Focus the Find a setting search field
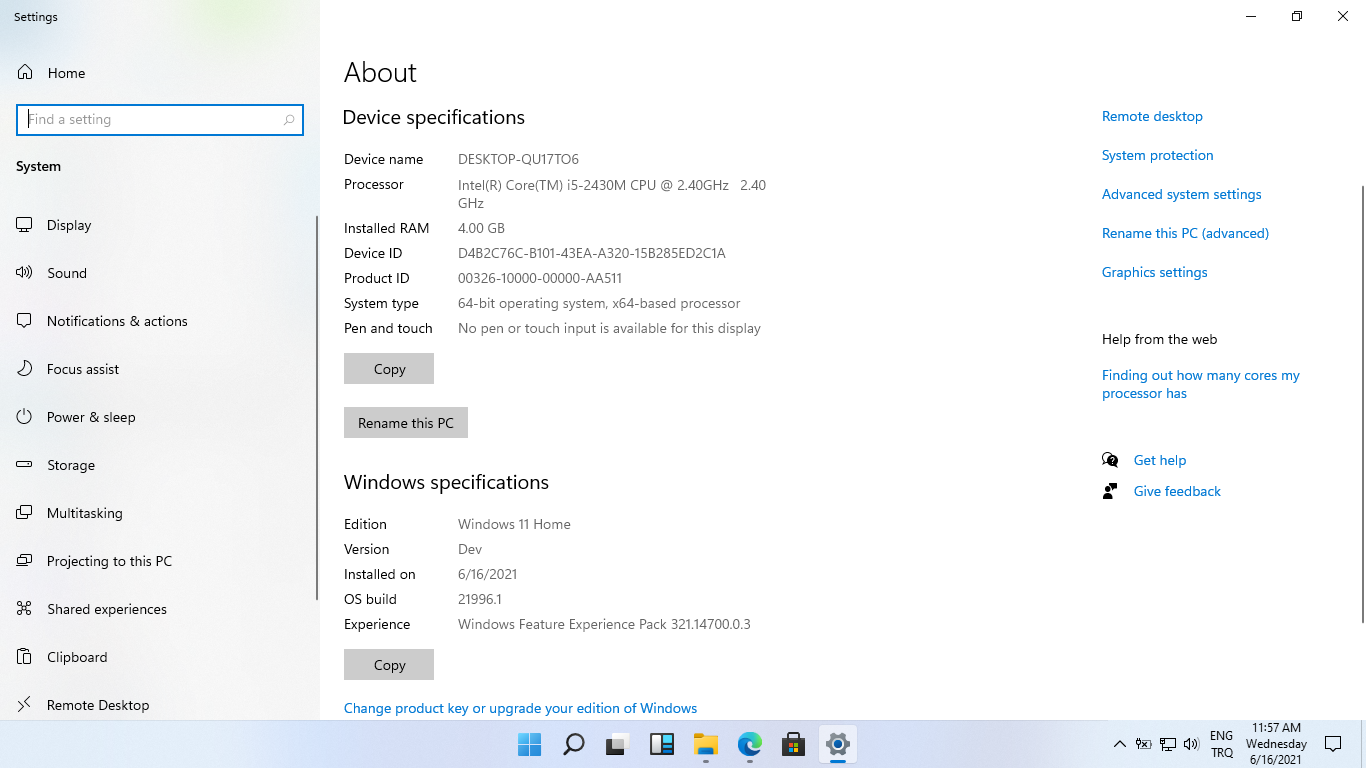 click(x=160, y=120)
